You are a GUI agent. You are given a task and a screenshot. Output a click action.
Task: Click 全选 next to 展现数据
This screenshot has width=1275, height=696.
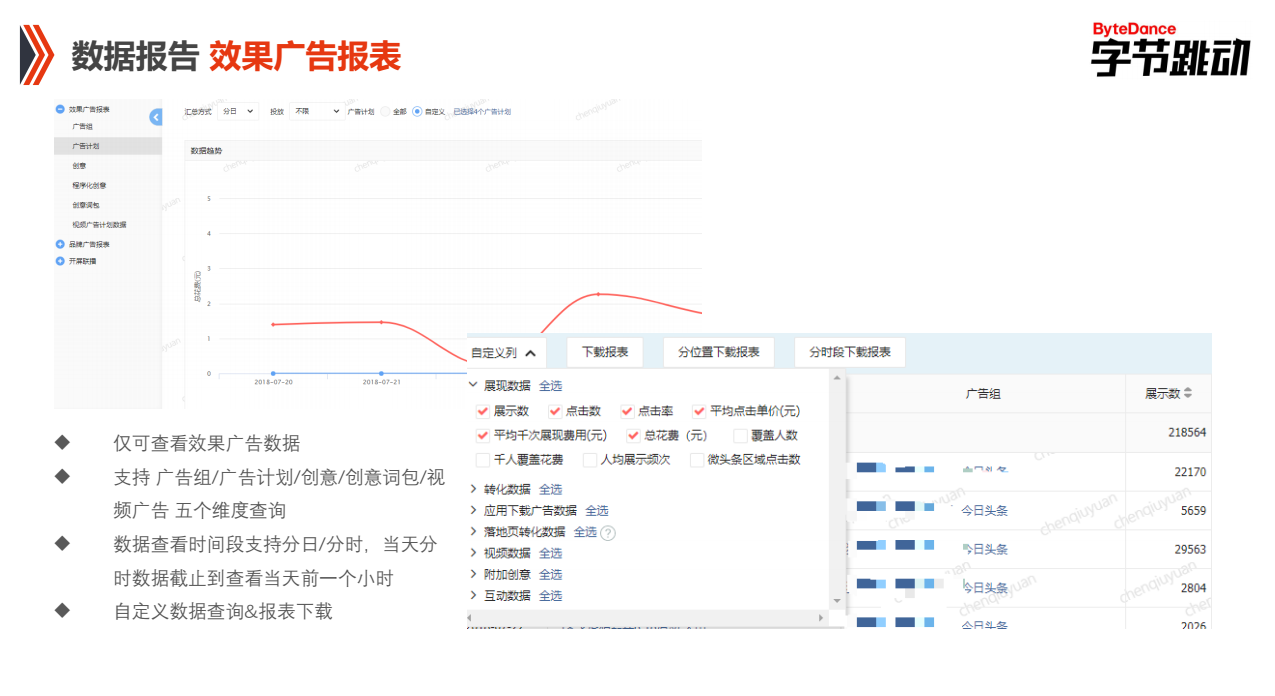553,386
